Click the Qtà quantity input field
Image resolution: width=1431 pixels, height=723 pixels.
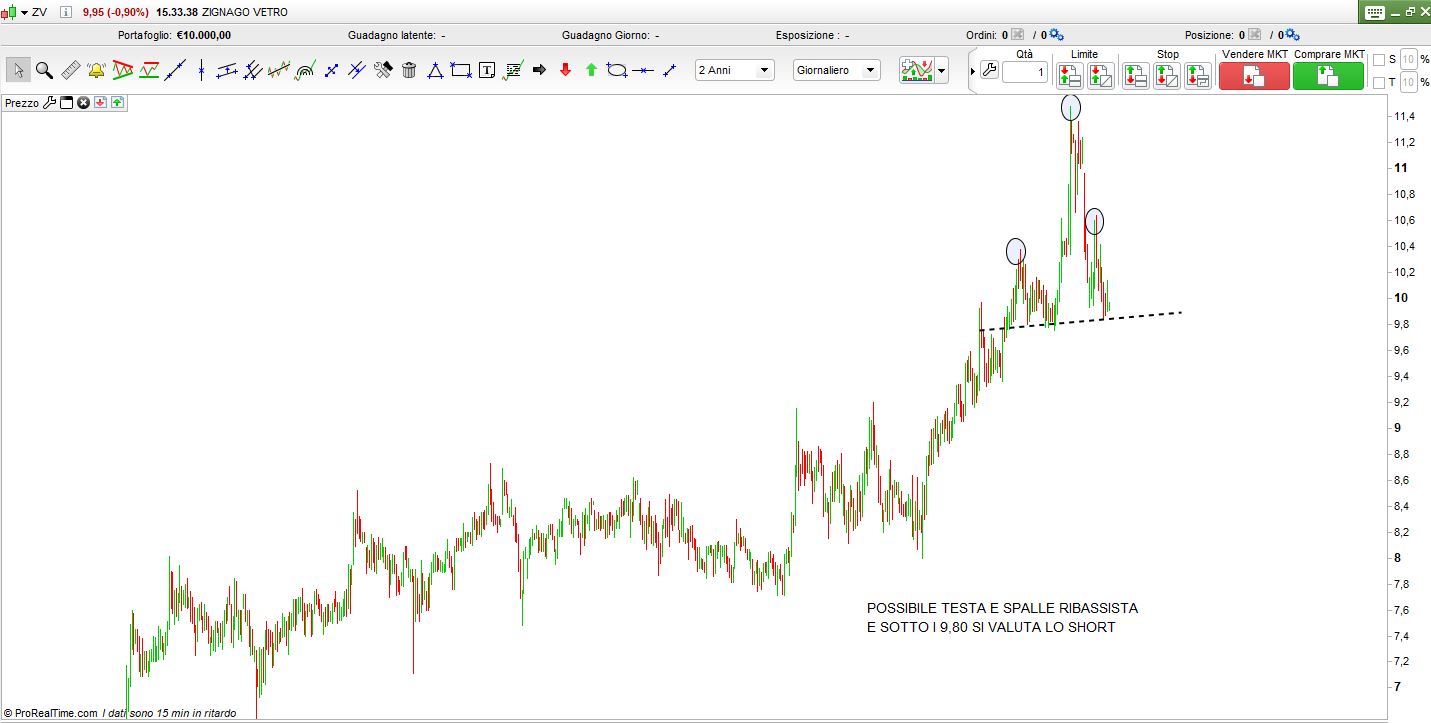(1024, 72)
